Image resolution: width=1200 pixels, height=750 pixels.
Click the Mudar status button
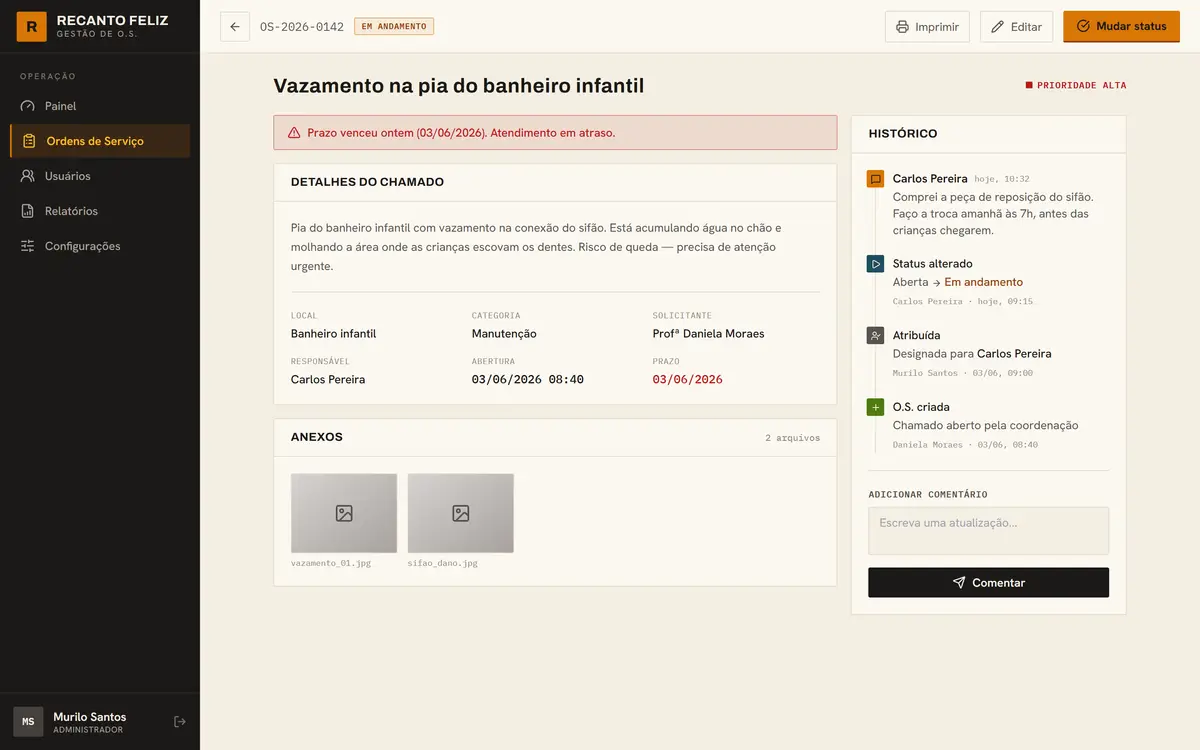[1121, 27]
